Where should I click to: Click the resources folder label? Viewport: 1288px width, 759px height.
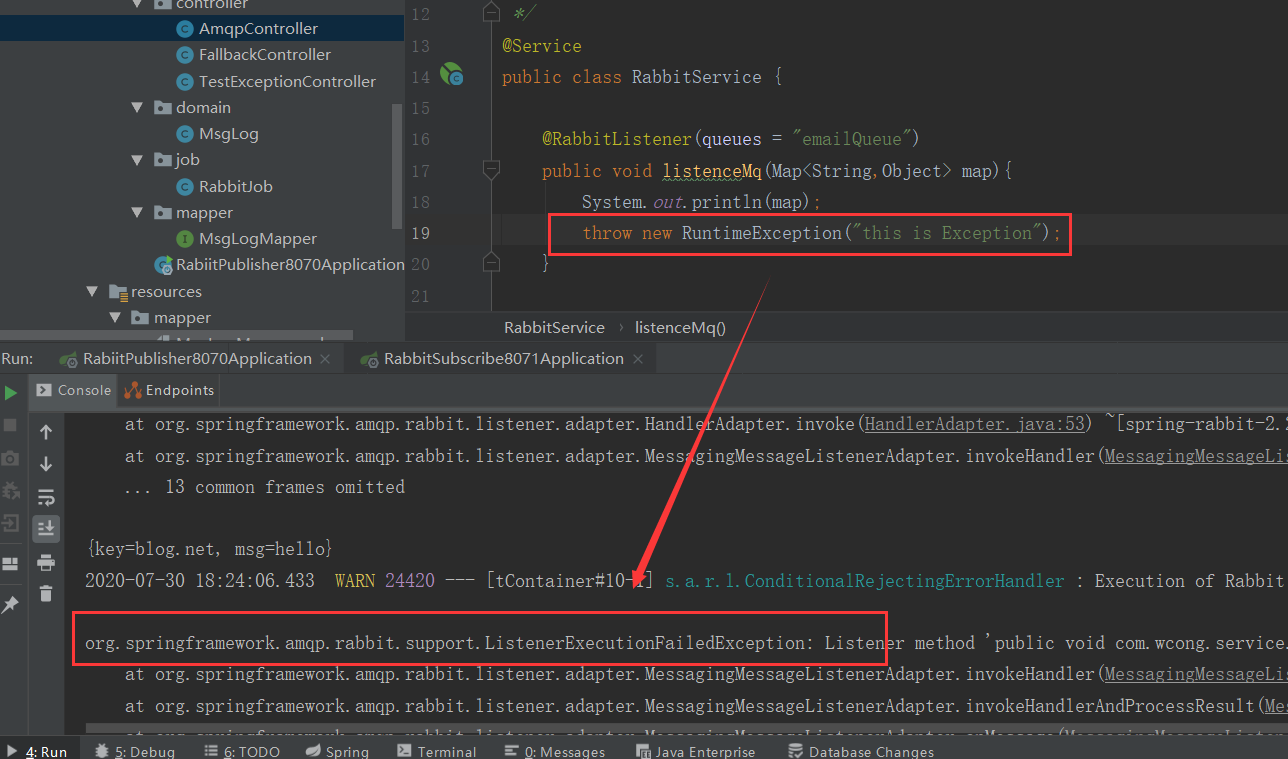pyautogui.click(x=166, y=292)
